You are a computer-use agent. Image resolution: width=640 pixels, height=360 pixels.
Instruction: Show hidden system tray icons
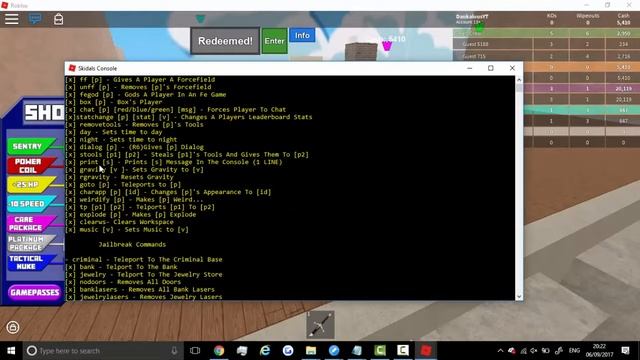click(500, 351)
